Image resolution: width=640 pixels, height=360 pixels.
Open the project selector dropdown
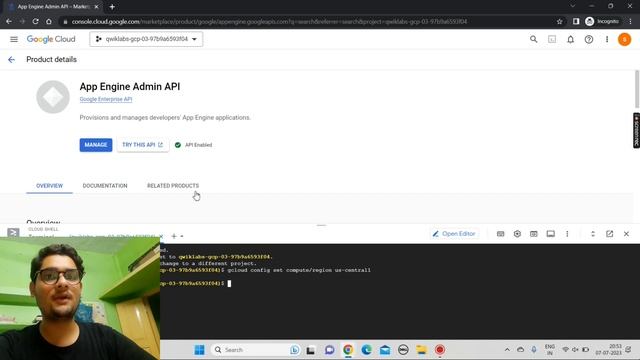pos(146,39)
